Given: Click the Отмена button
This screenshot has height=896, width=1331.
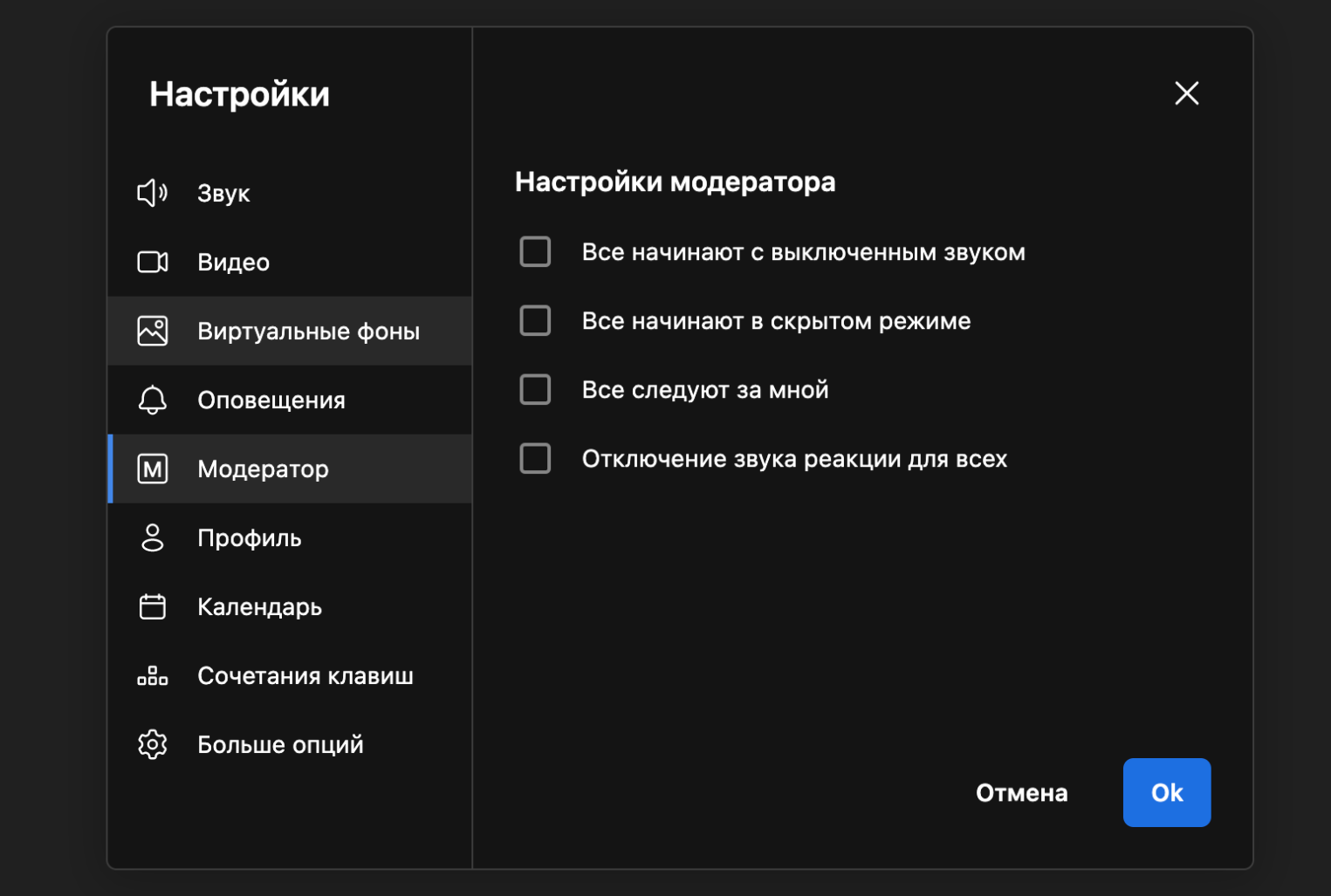Looking at the screenshot, I should point(1022,792).
